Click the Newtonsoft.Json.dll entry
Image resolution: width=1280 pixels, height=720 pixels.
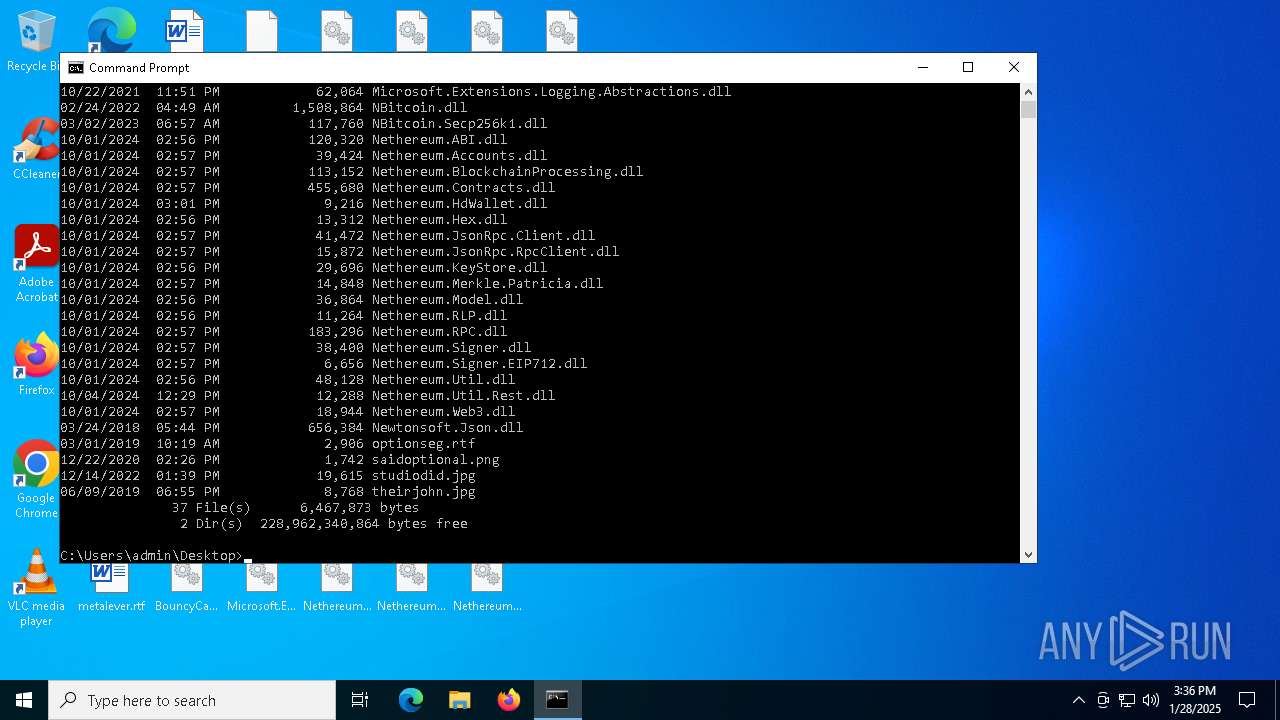(448, 428)
